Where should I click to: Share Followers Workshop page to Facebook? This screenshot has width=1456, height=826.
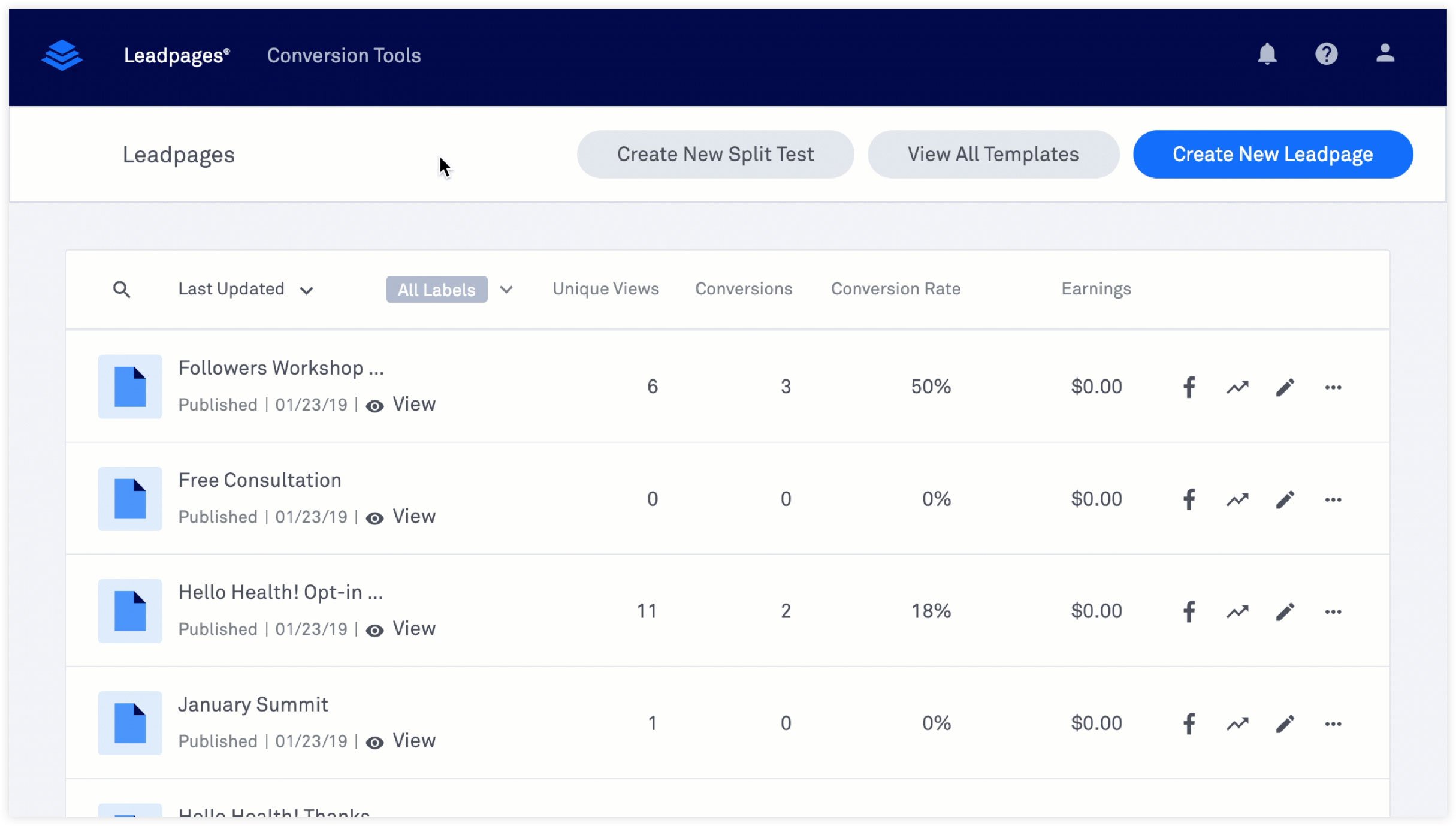(x=1189, y=387)
